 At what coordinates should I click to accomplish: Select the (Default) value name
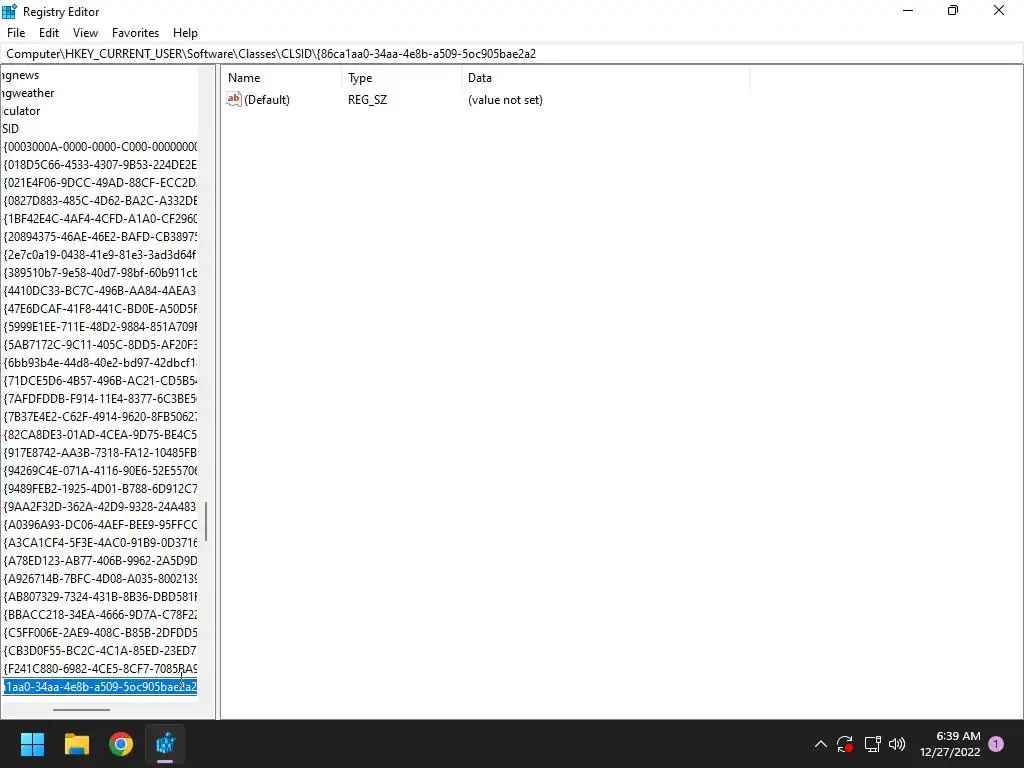click(266, 100)
